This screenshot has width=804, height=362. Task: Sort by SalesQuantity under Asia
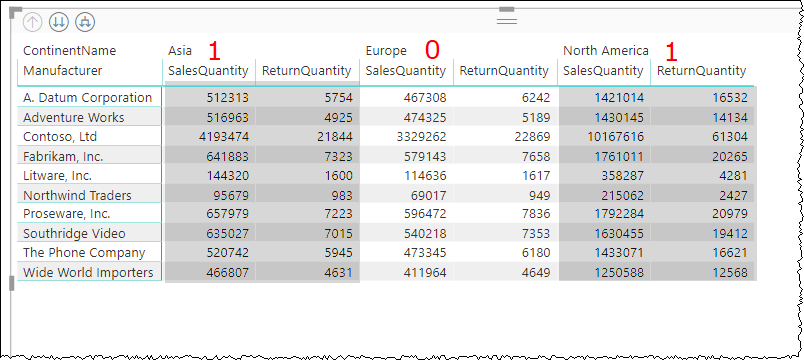[x=208, y=70]
